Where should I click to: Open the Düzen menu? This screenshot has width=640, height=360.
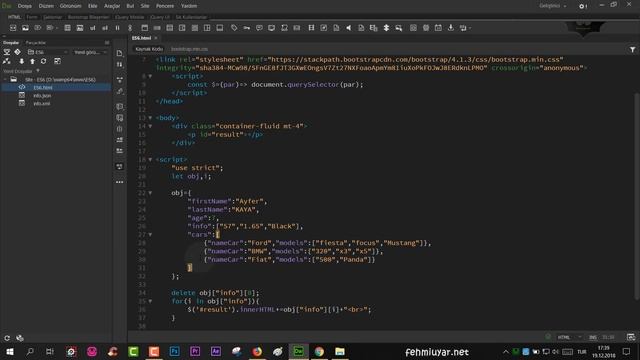(x=46, y=6)
